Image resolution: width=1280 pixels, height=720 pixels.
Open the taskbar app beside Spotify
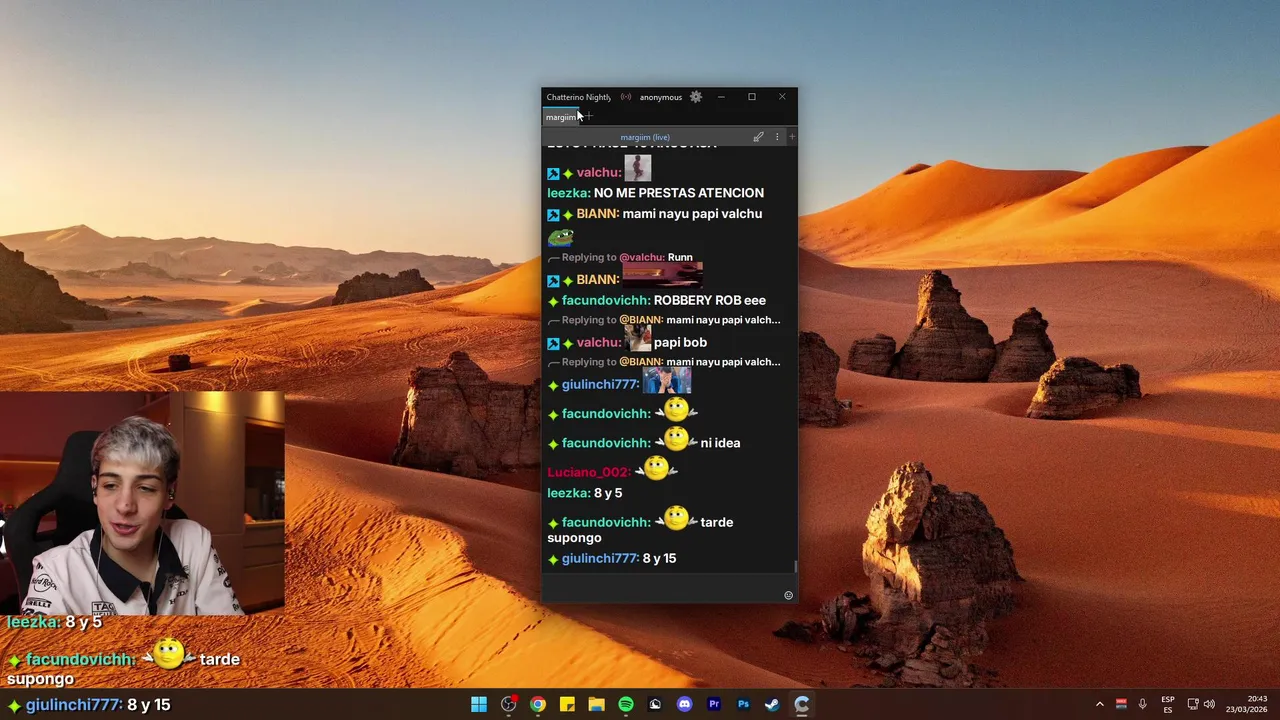(x=655, y=704)
